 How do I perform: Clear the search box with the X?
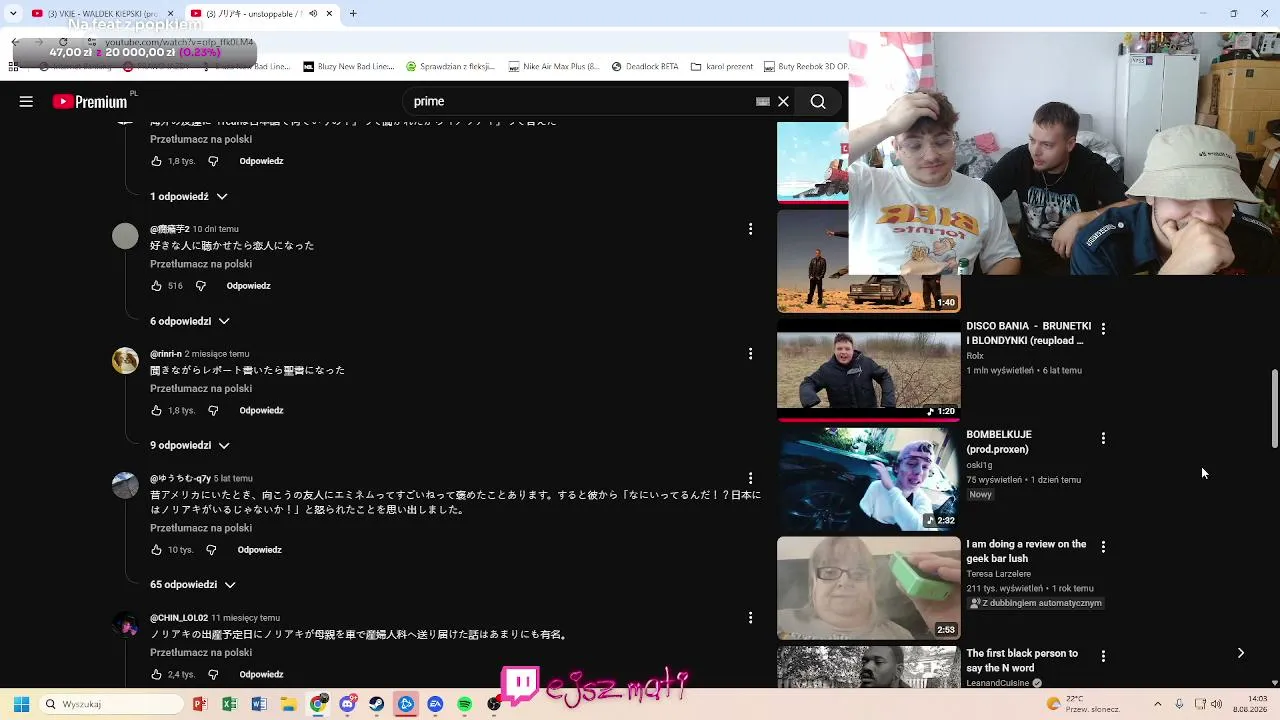(784, 101)
